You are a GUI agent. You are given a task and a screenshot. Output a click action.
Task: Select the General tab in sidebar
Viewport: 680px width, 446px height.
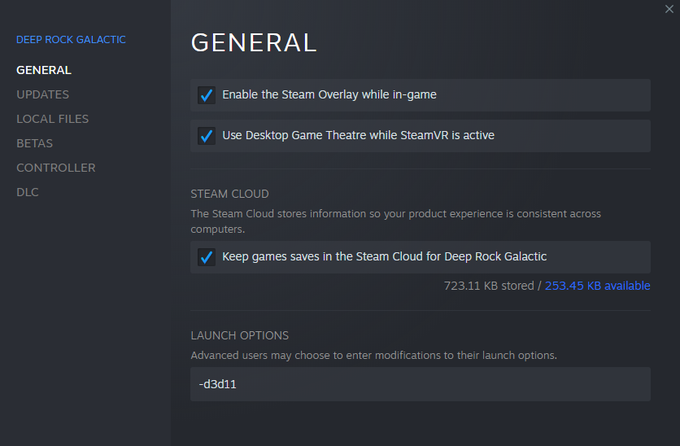click(x=44, y=70)
